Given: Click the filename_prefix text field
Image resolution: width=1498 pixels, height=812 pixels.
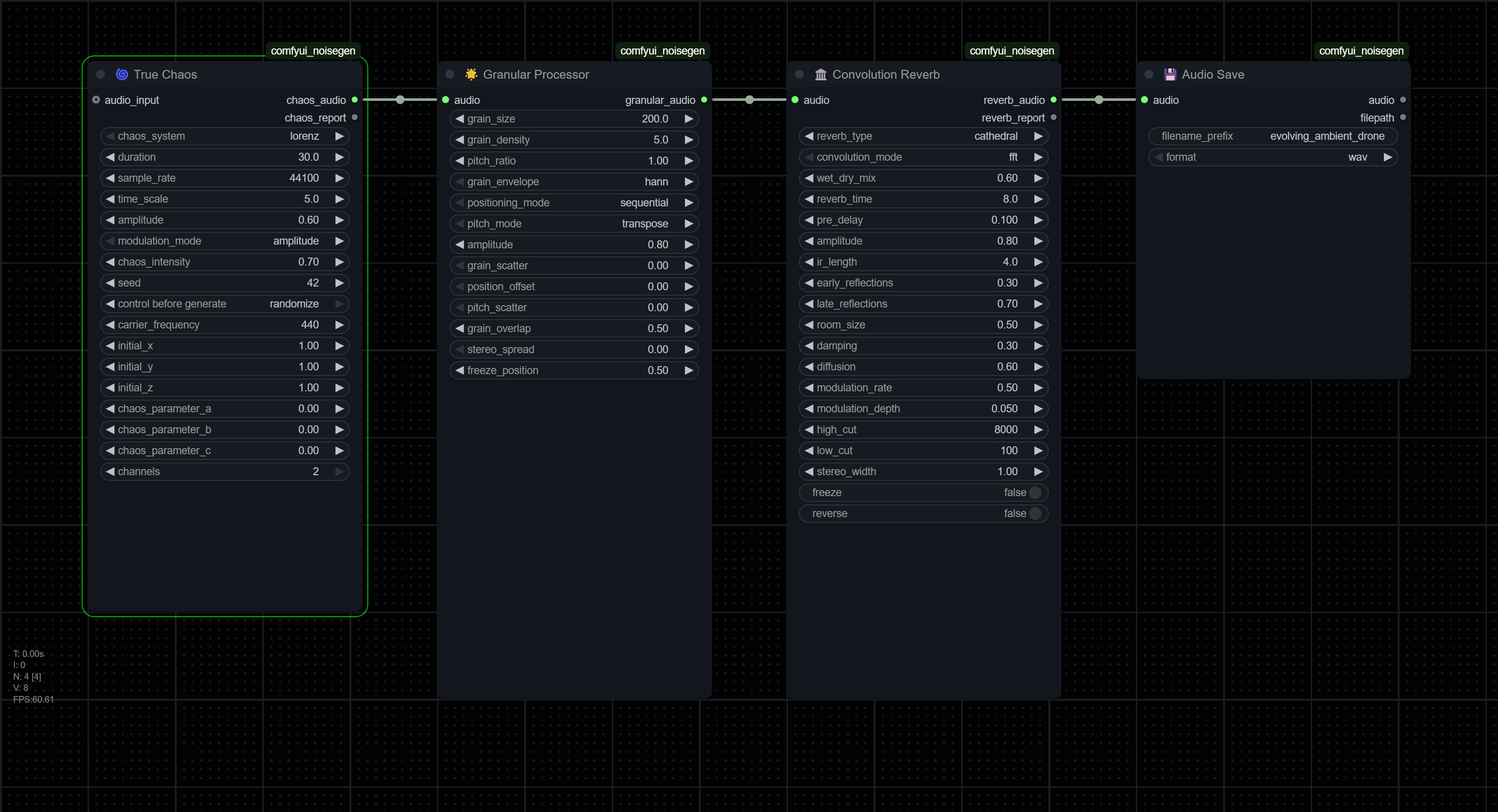Looking at the screenshot, I should click(1272, 136).
